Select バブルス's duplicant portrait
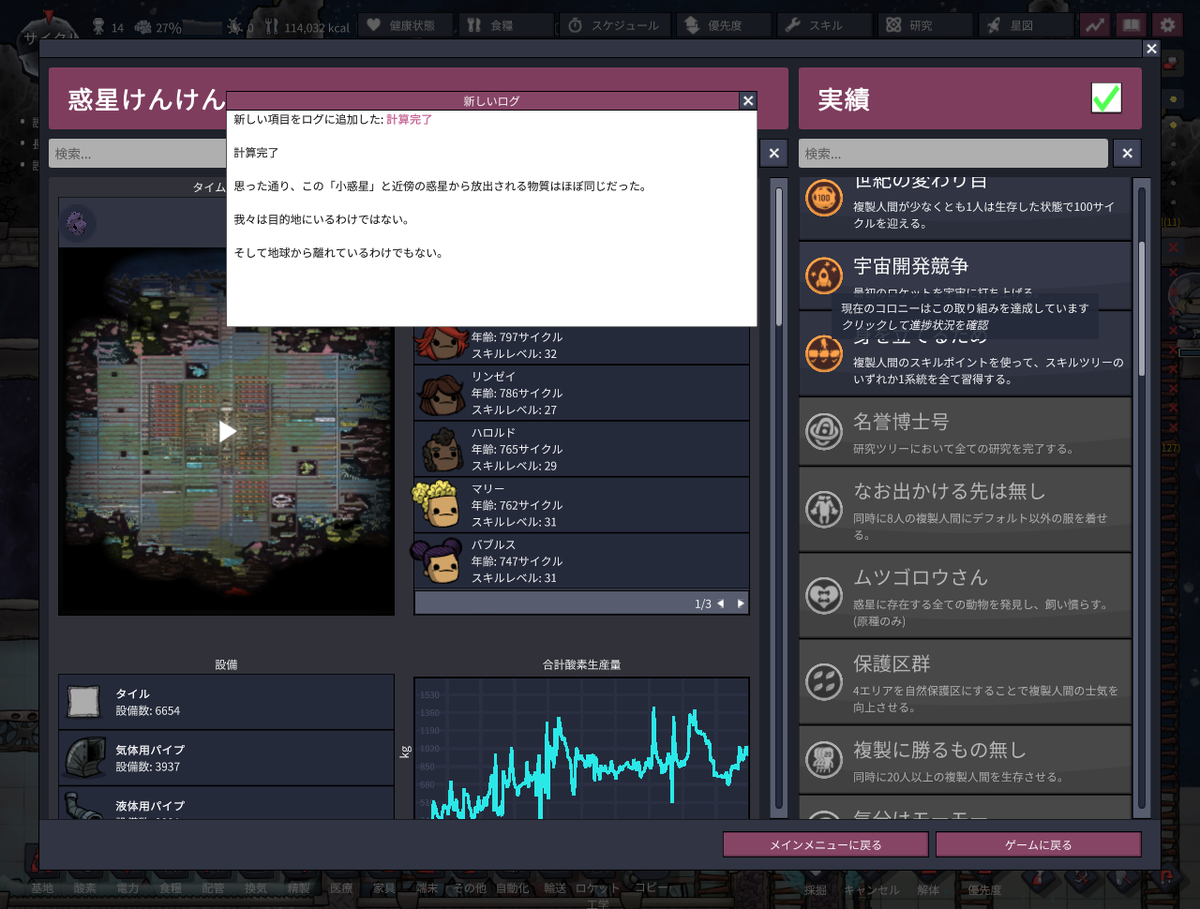This screenshot has width=1200, height=909. click(x=439, y=561)
